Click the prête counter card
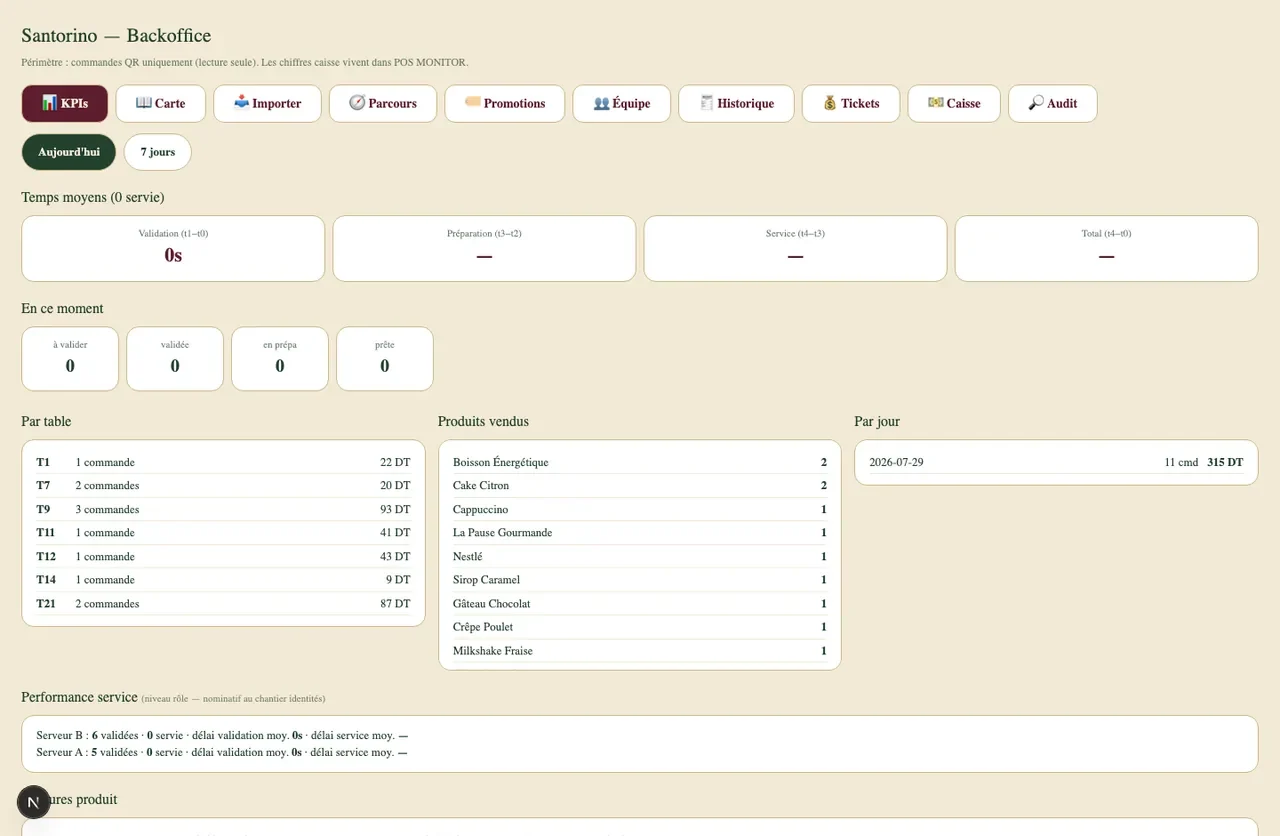 click(385, 358)
